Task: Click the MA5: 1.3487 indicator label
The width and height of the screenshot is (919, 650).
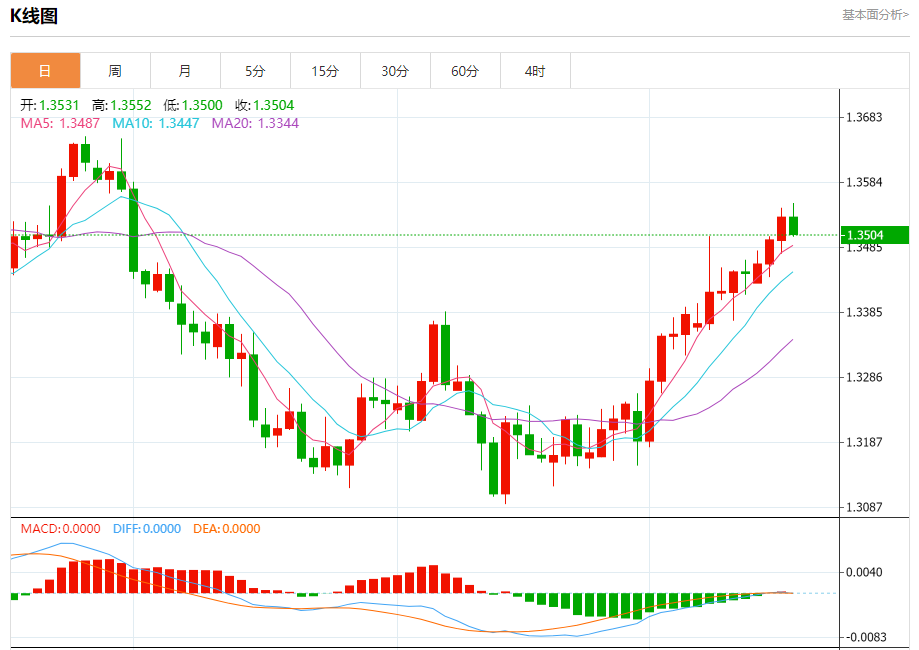Action: (x=60, y=123)
